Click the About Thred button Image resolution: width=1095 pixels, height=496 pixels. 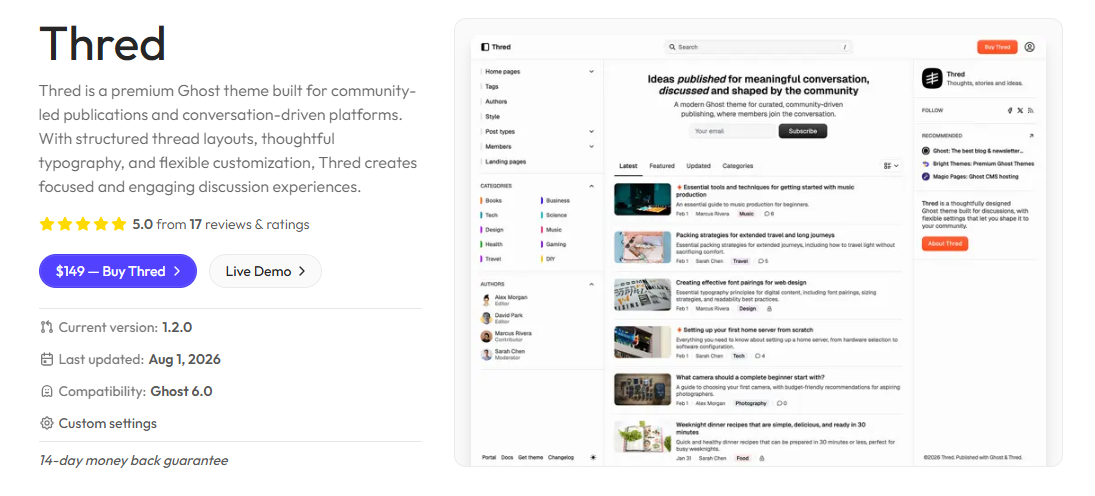point(945,244)
